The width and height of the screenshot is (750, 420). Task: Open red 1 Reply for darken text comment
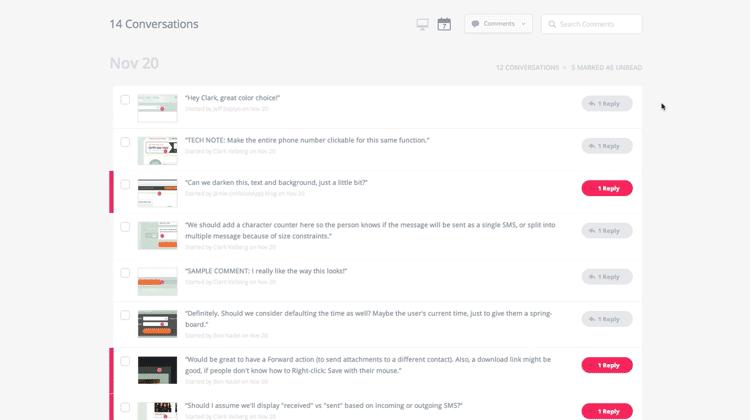click(607, 188)
